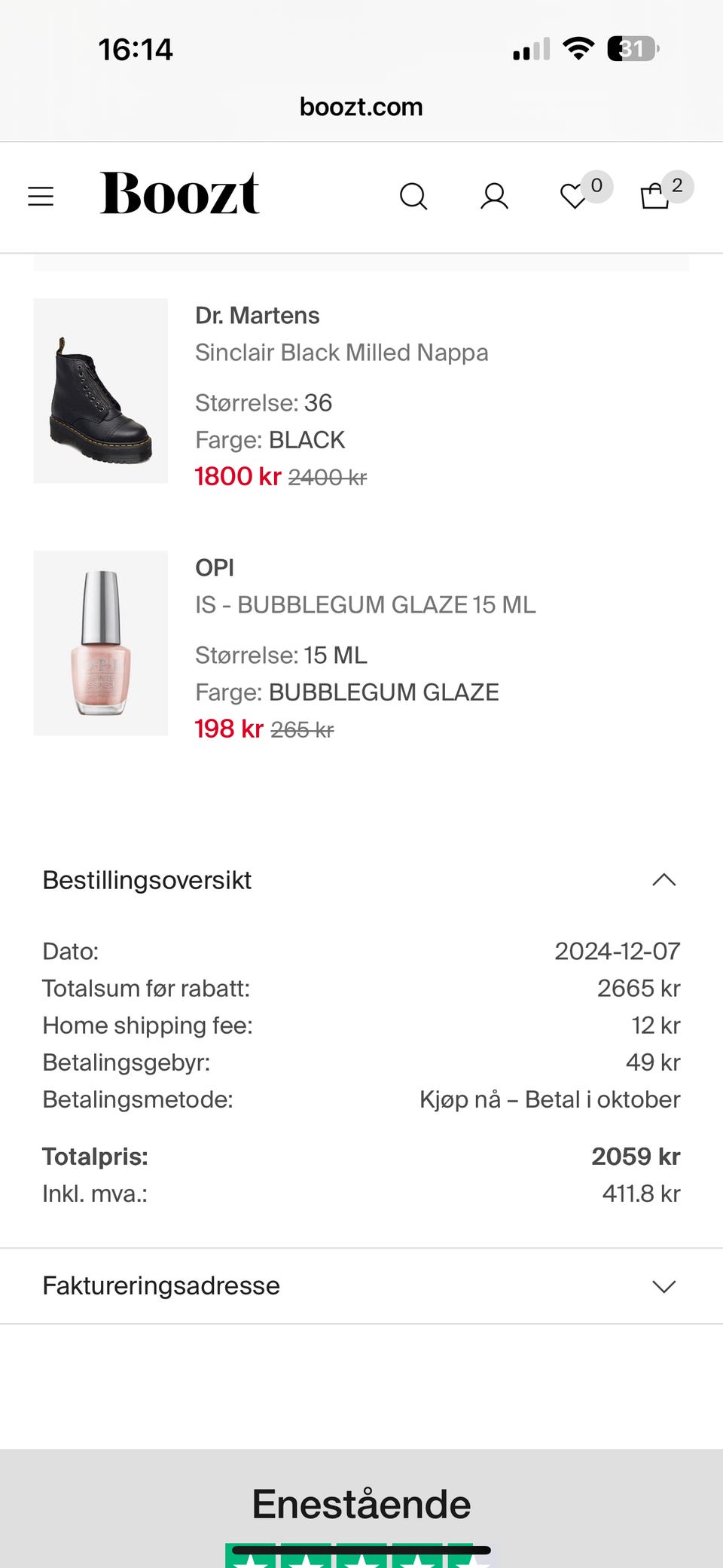Tap the Faktureringsadresse section header
723x1568 pixels.
tap(361, 1286)
